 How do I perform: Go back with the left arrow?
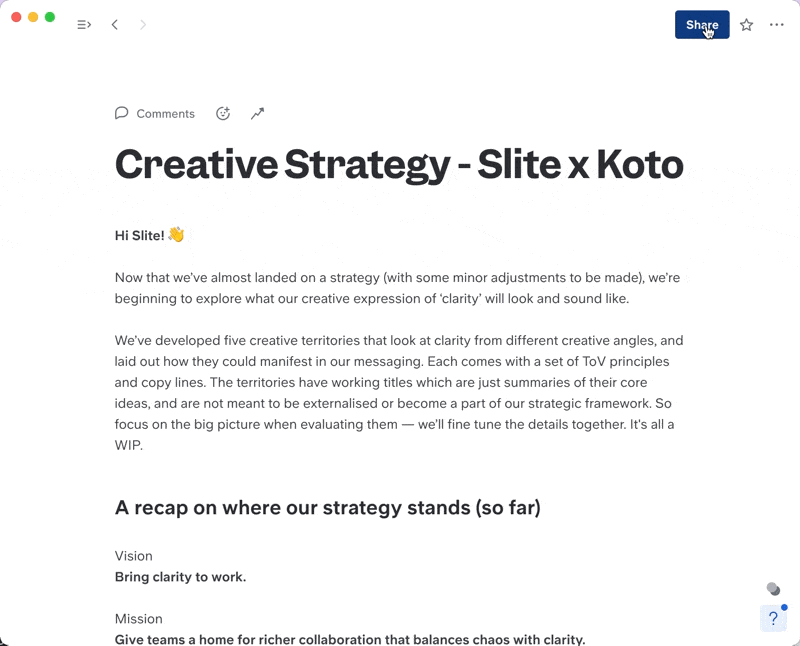point(115,24)
